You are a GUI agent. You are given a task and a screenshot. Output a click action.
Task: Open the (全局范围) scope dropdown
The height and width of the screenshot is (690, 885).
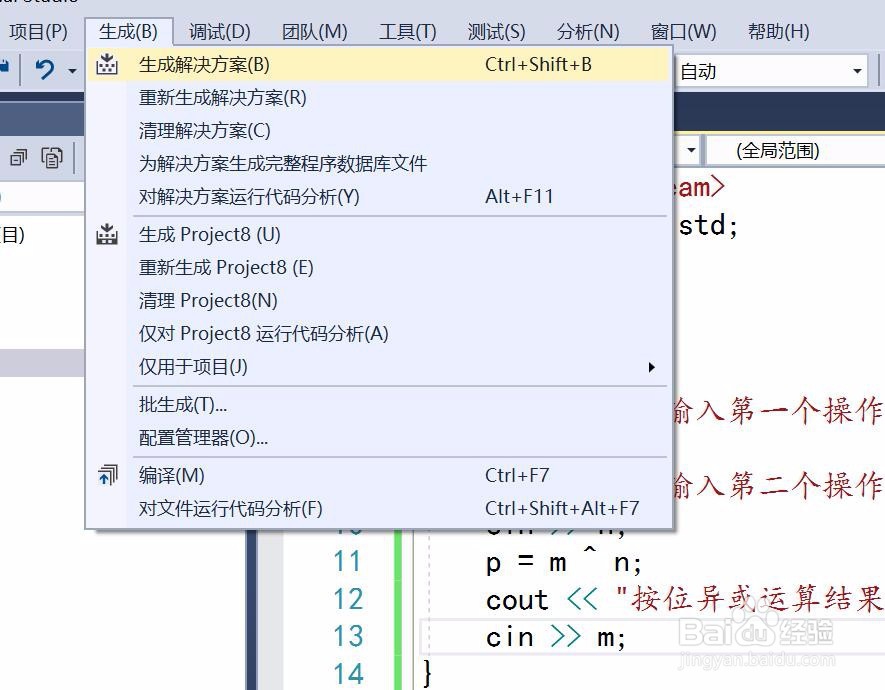(796, 151)
